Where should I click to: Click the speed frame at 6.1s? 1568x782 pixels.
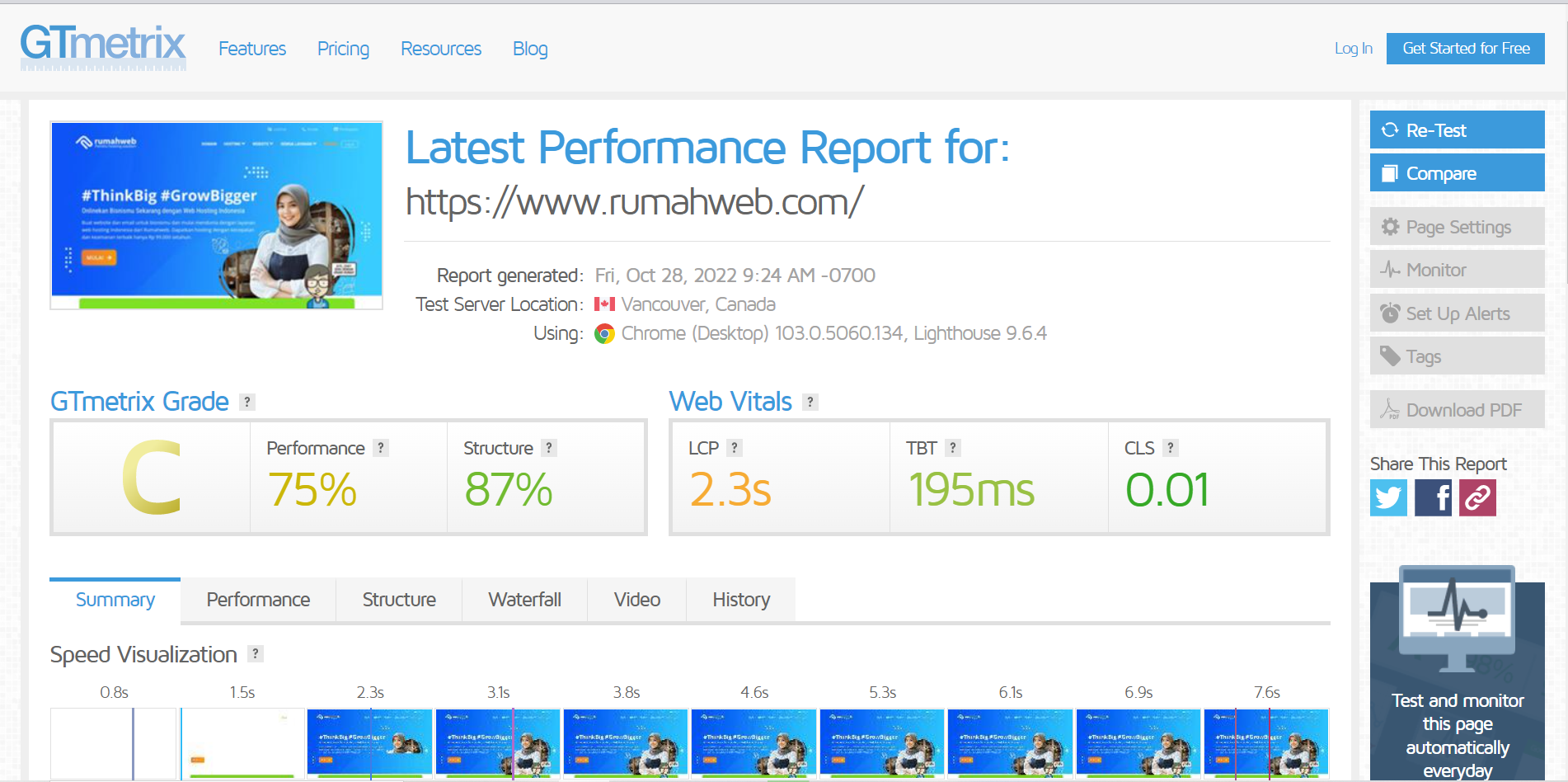(x=1010, y=743)
